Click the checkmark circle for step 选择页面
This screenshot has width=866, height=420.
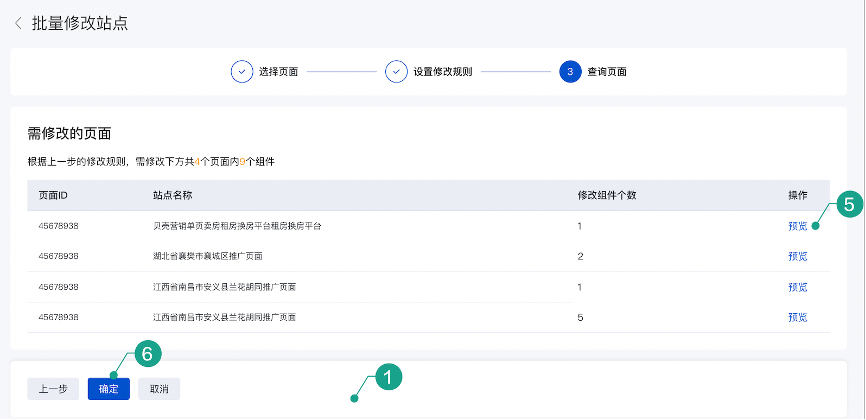tap(242, 72)
